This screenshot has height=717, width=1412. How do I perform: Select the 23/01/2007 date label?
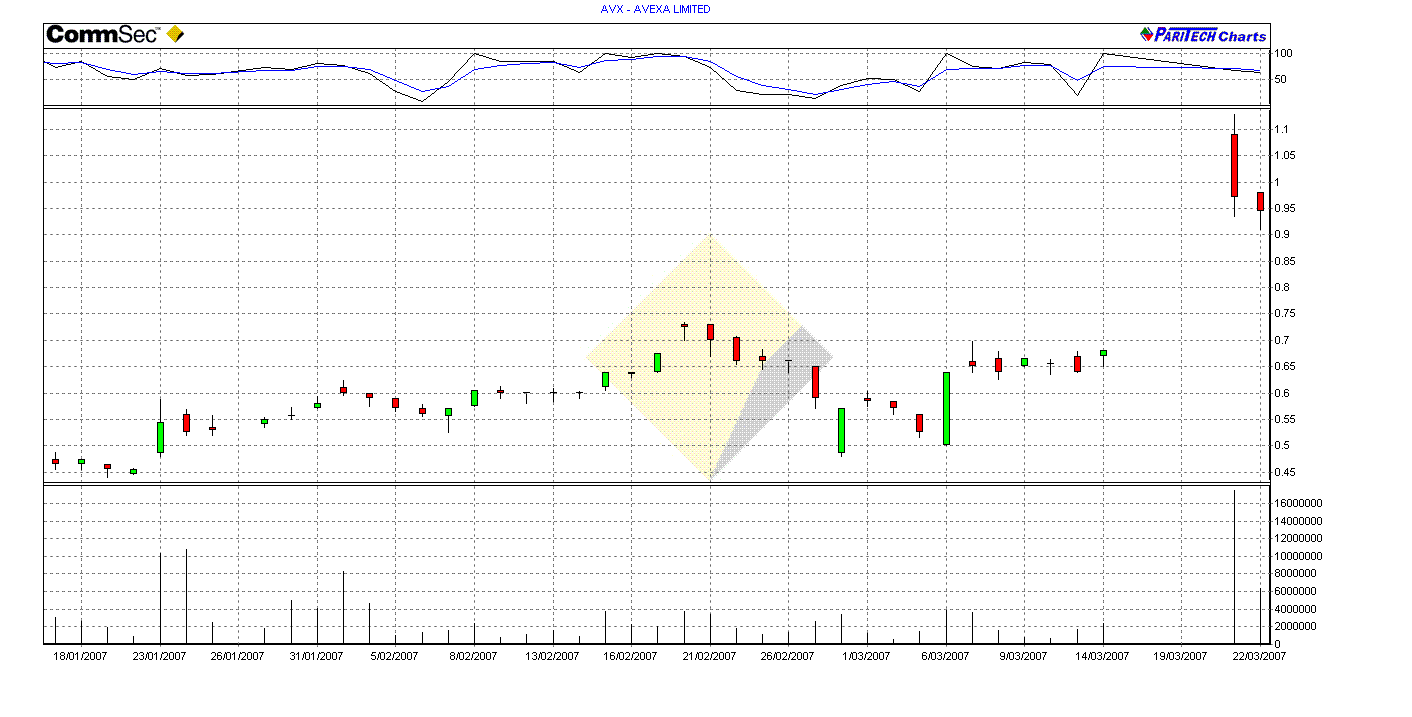[x=159, y=656]
